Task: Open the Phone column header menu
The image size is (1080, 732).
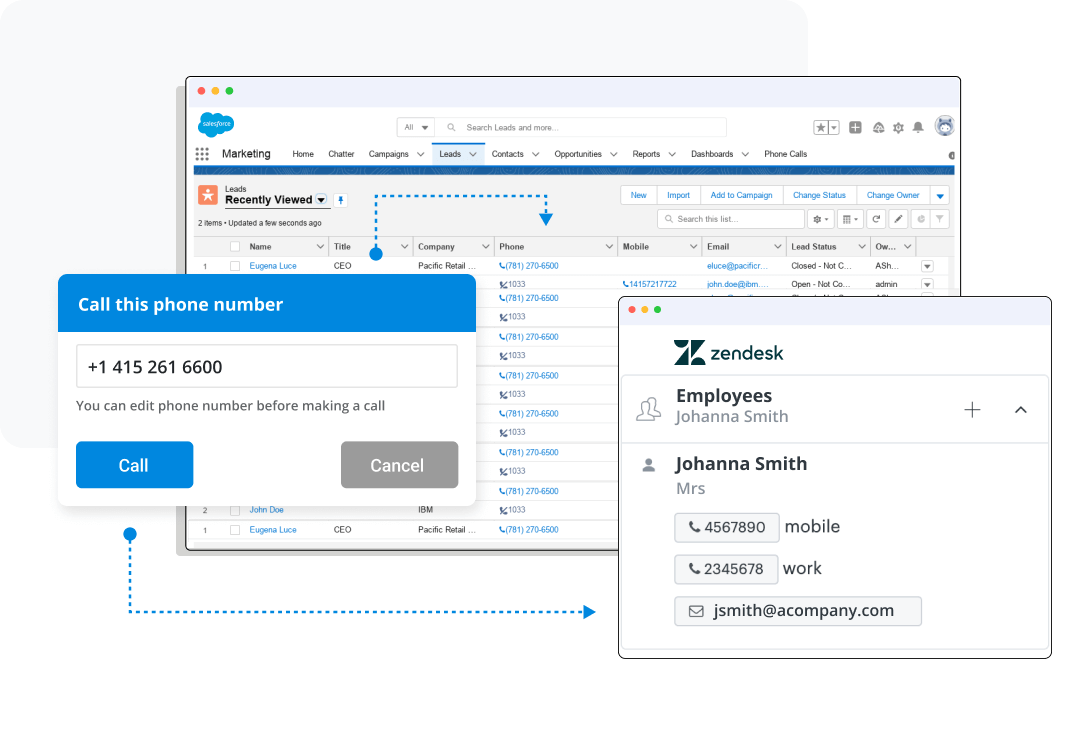Action: coord(610,247)
